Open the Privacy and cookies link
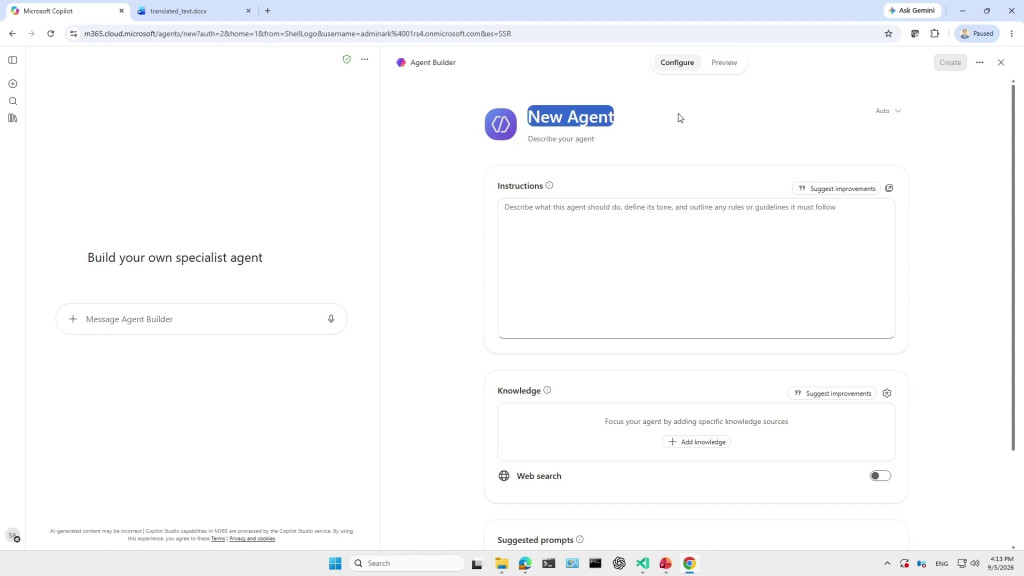The height and width of the screenshot is (576, 1024). click(x=252, y=539)
